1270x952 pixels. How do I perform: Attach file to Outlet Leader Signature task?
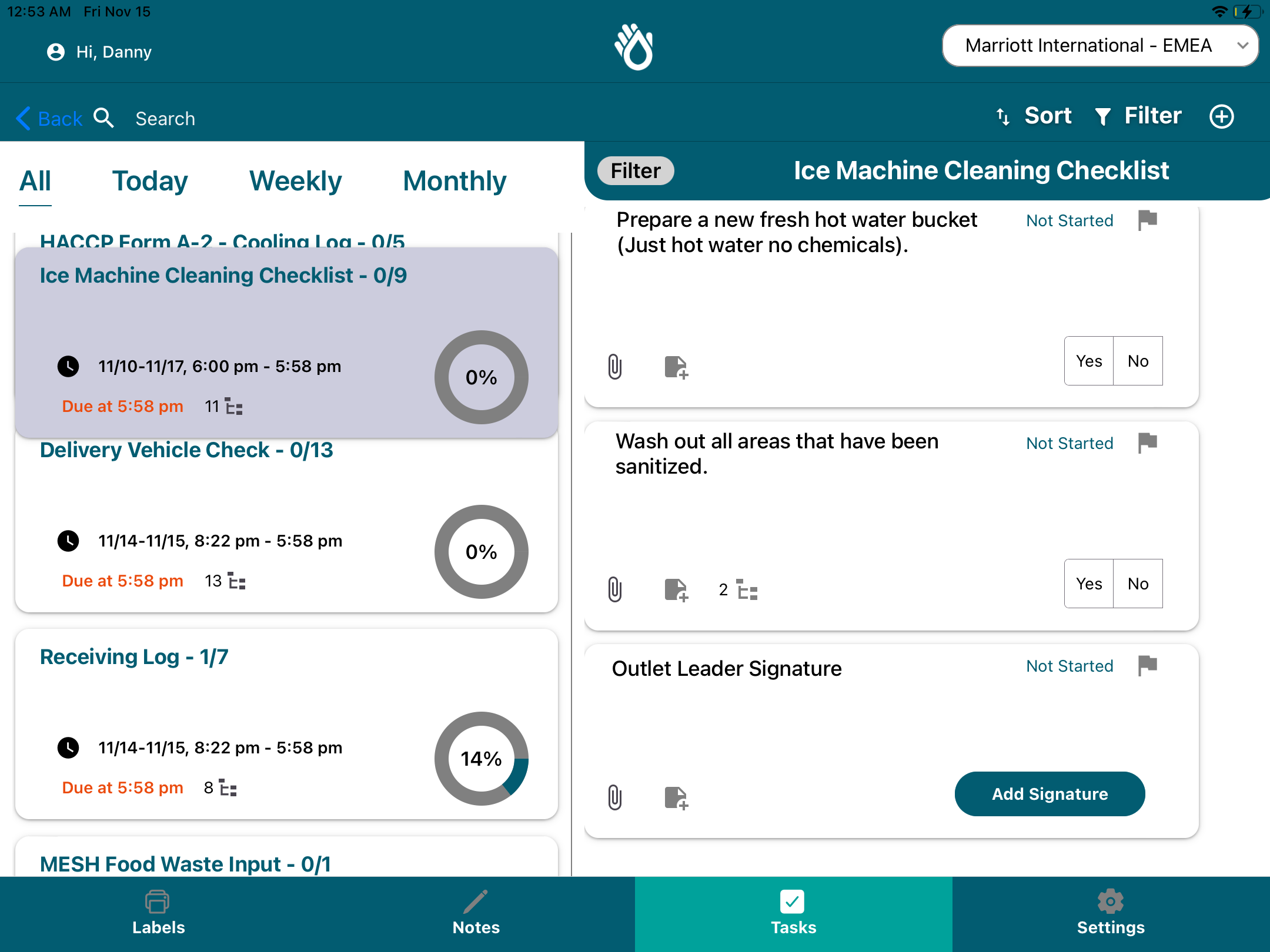point(614,797)
